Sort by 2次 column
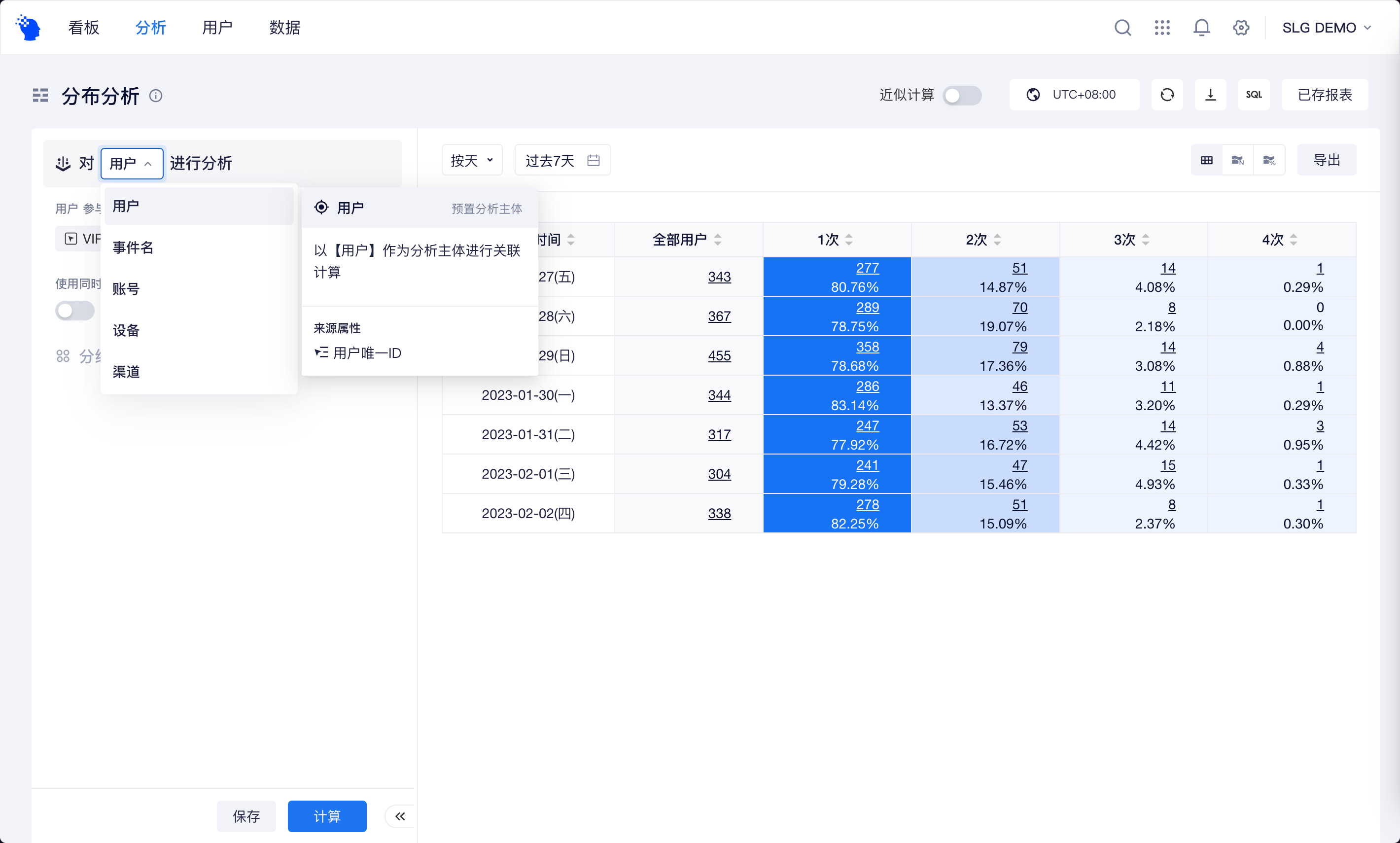 [997, 239]
